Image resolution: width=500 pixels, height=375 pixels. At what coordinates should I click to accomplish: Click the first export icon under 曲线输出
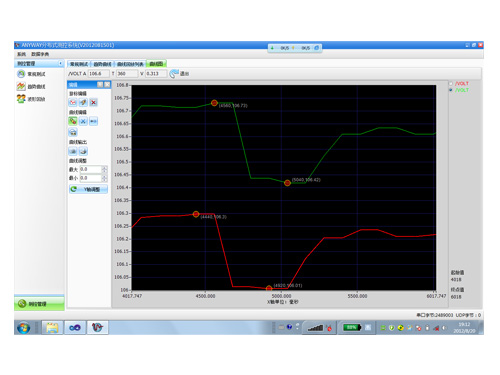tap(73, 151)
